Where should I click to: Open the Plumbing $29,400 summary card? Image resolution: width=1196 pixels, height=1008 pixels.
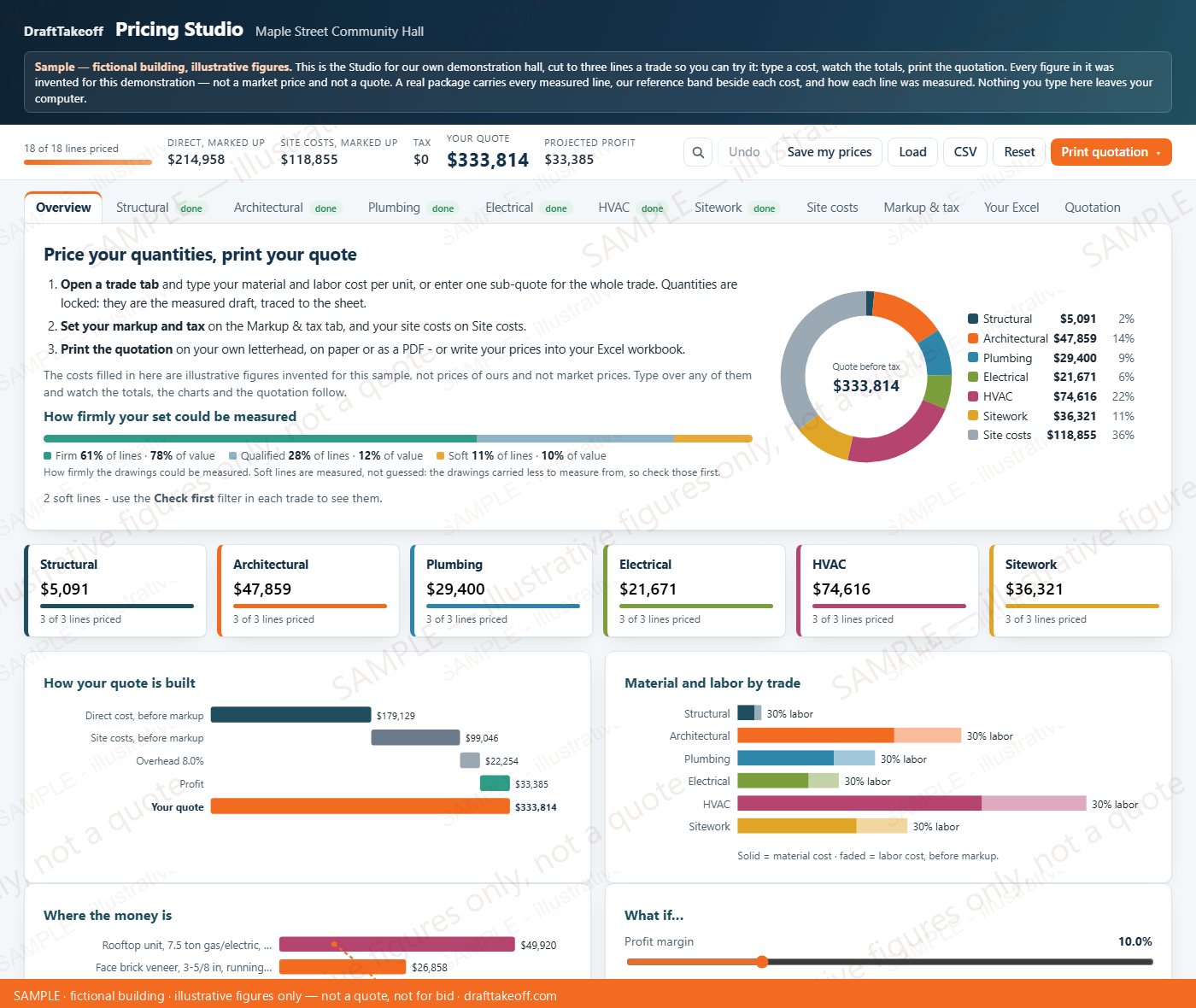click(x=501, y=591)
